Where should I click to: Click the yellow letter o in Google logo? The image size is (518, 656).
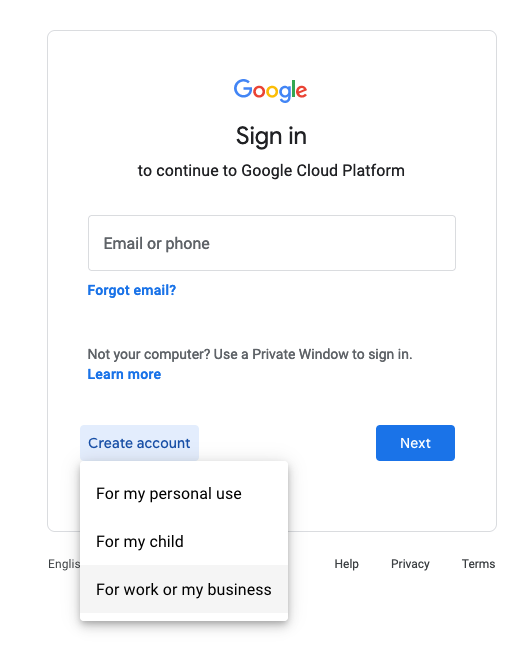(x=272, y=91)
